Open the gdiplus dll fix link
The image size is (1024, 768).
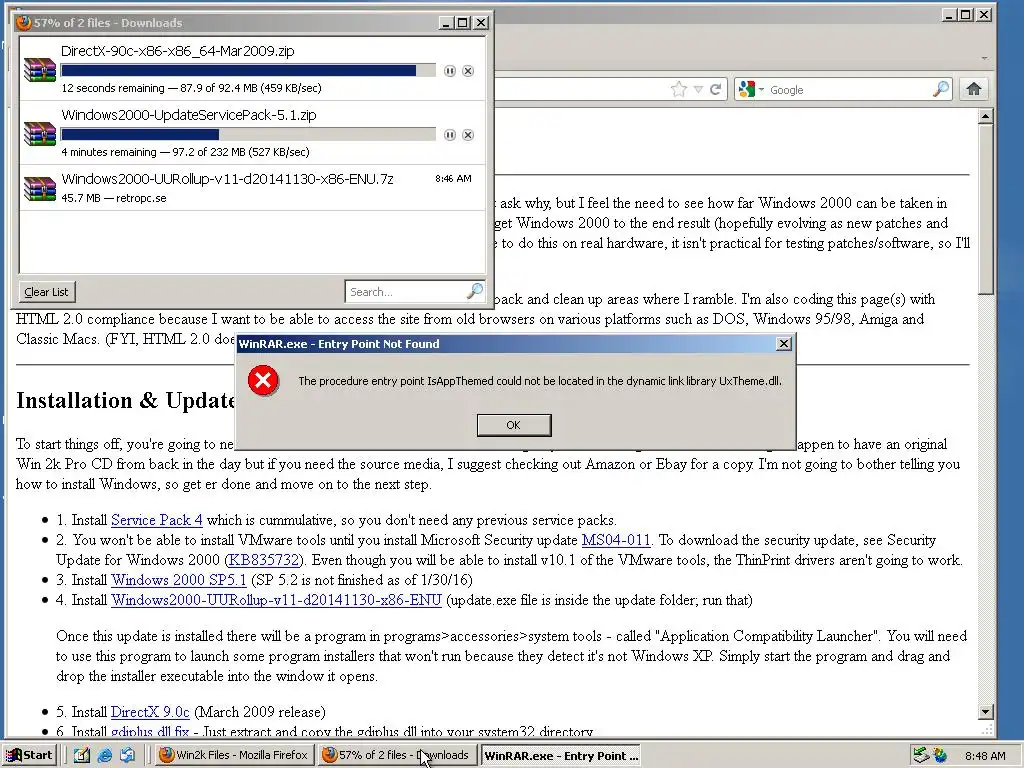(150, 732)
